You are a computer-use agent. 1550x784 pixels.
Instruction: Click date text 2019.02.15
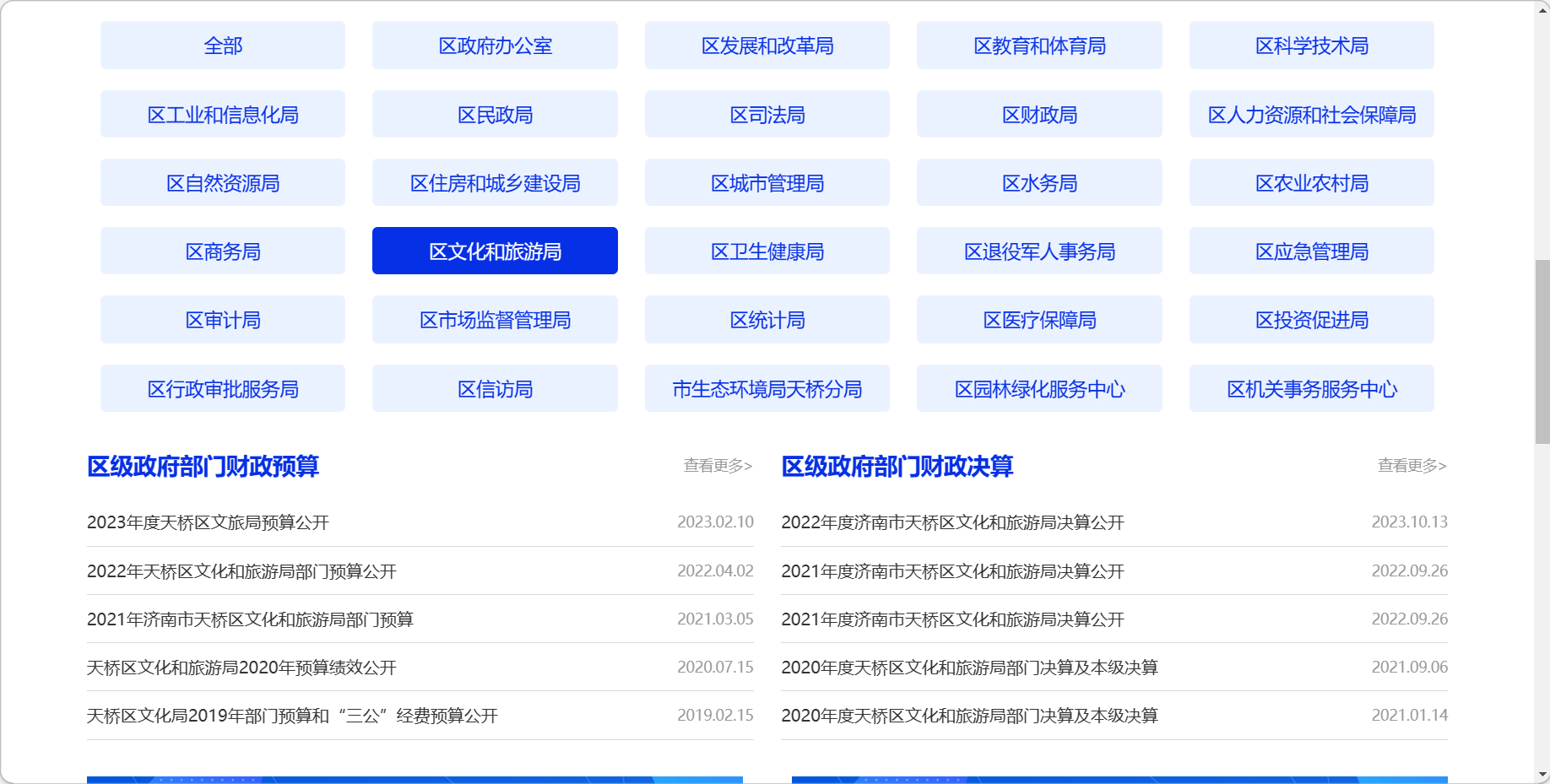(715, 715)
